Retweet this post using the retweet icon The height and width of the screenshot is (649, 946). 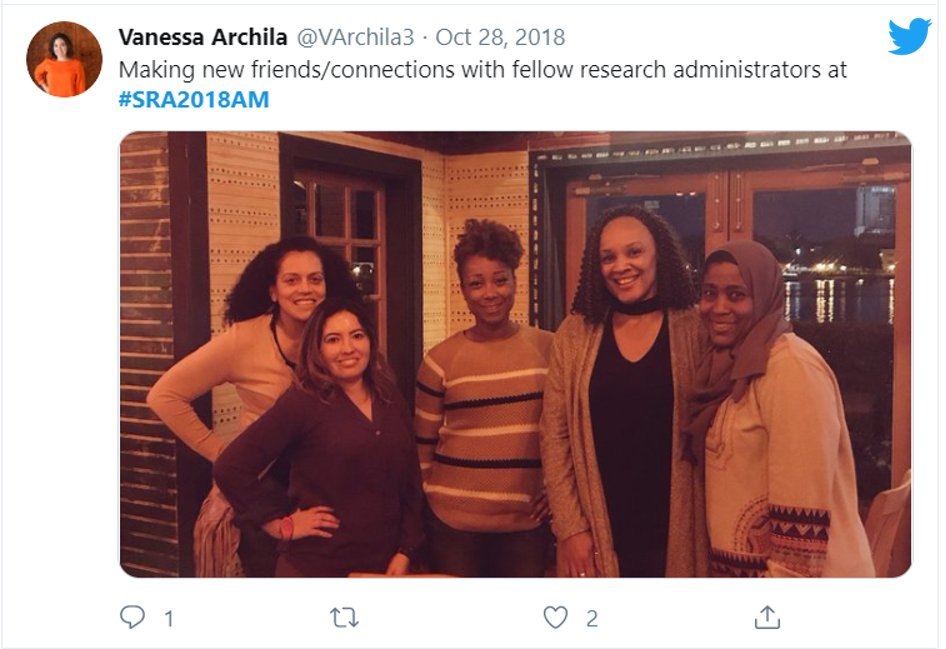[344, 618]
